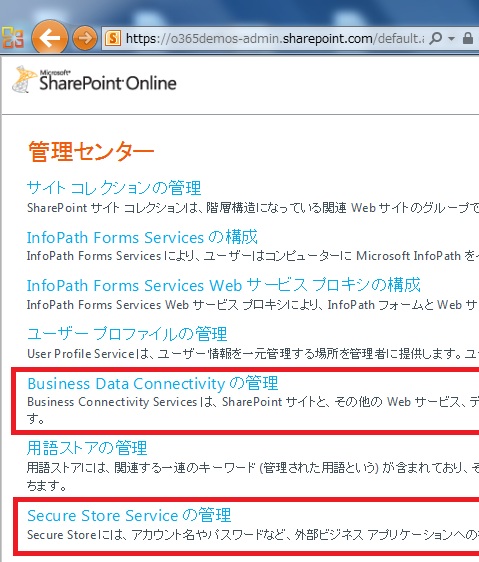
Task: Open 用語ストアの管理 link
Action: point(87,448)
